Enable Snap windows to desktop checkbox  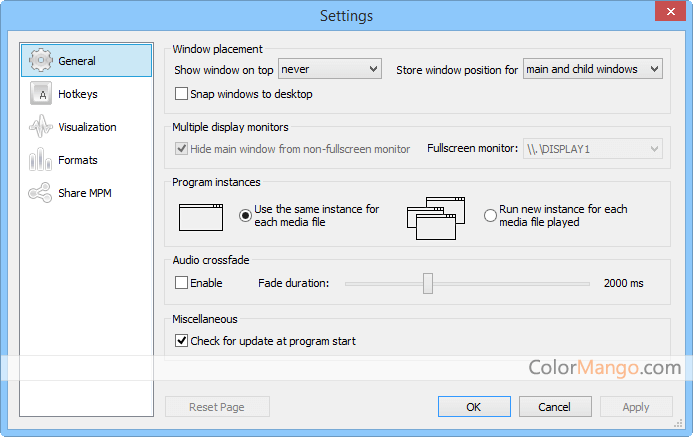click(x=182, y=94)
